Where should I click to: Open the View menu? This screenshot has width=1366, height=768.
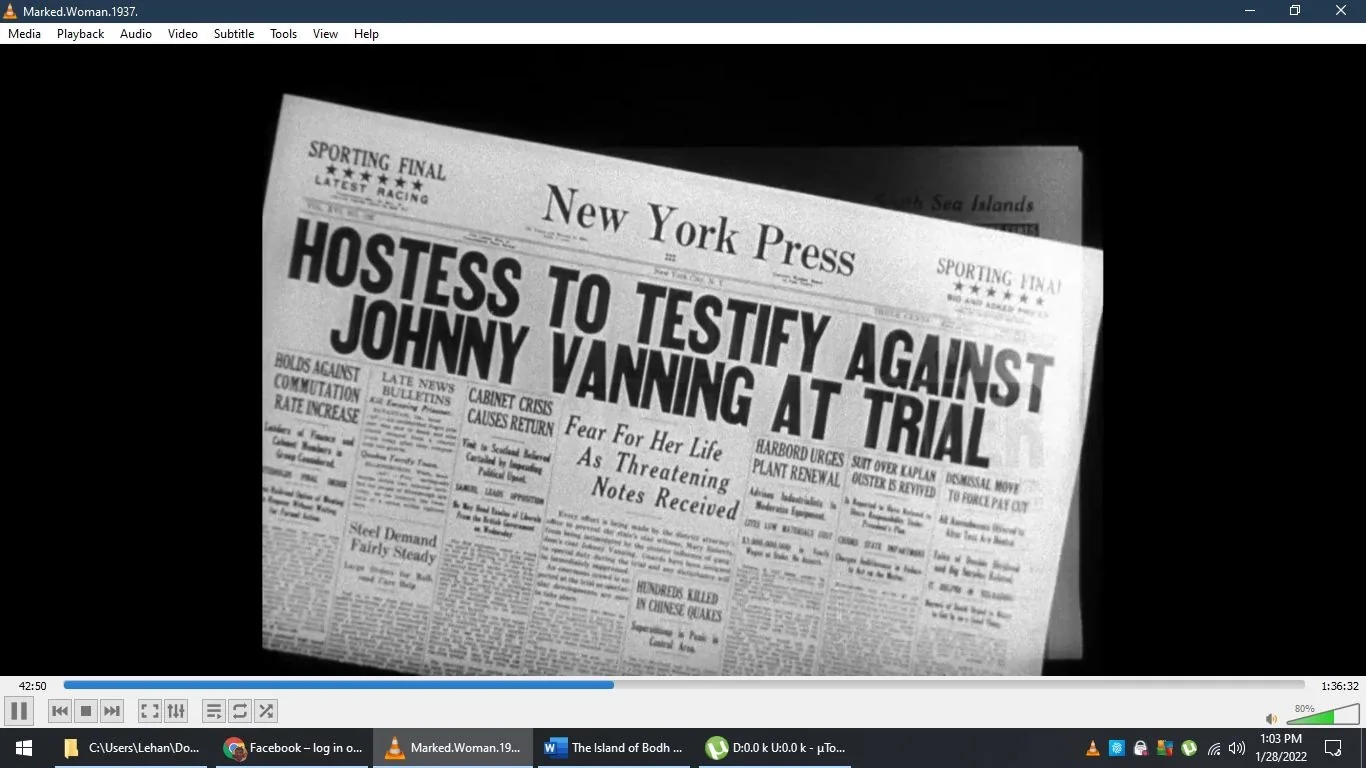coord(326,33)
